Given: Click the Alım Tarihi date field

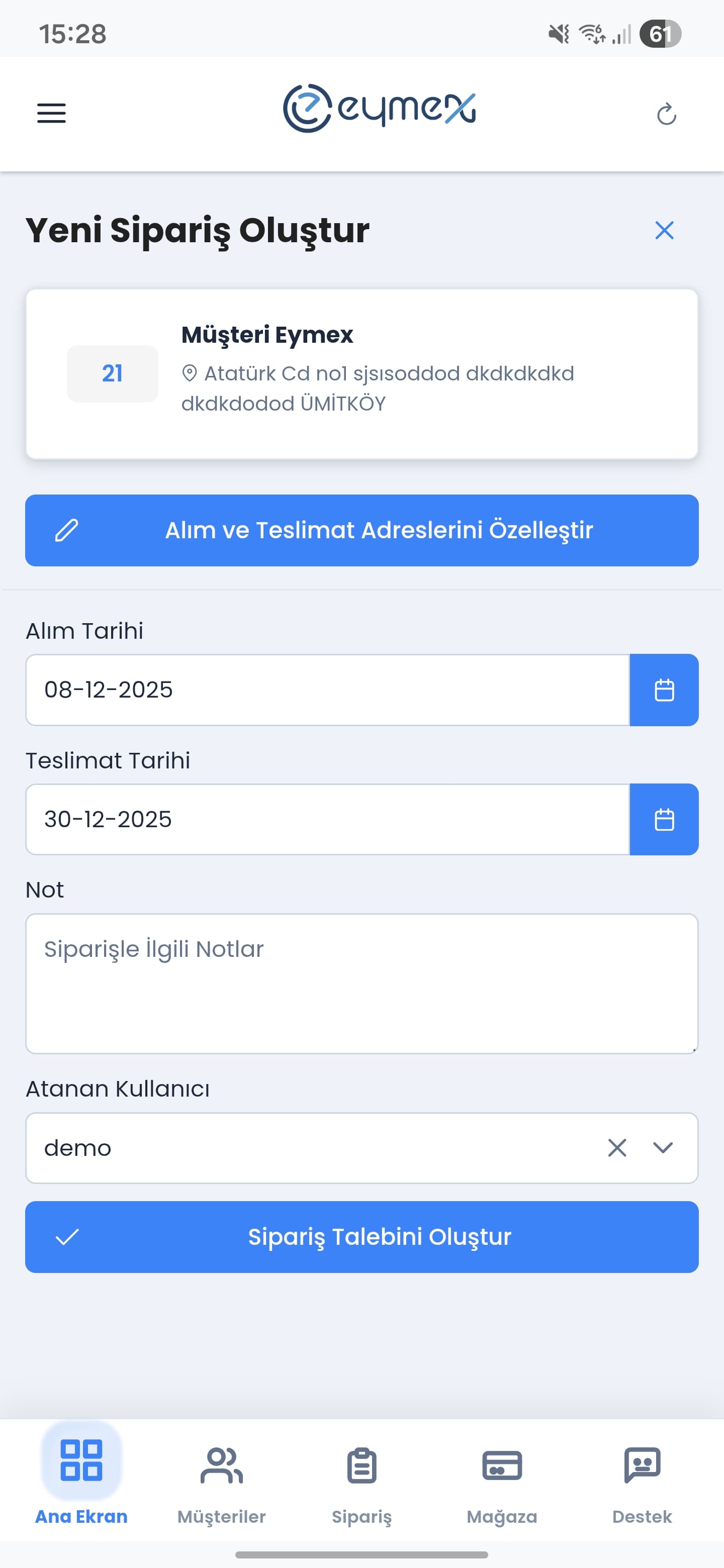Looking at the screenshot, I should 327,690.
